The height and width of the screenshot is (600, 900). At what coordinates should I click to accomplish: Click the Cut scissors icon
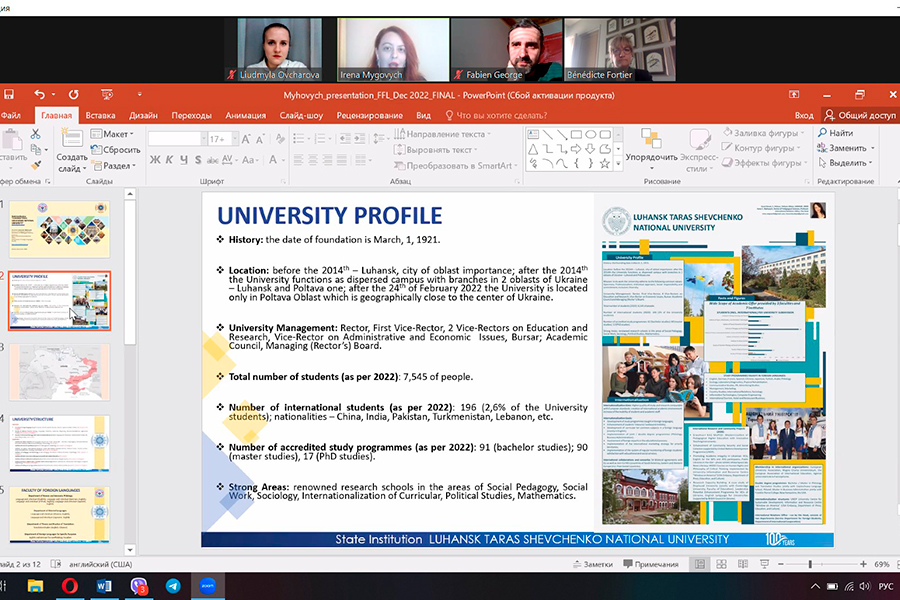pos(35,134)
